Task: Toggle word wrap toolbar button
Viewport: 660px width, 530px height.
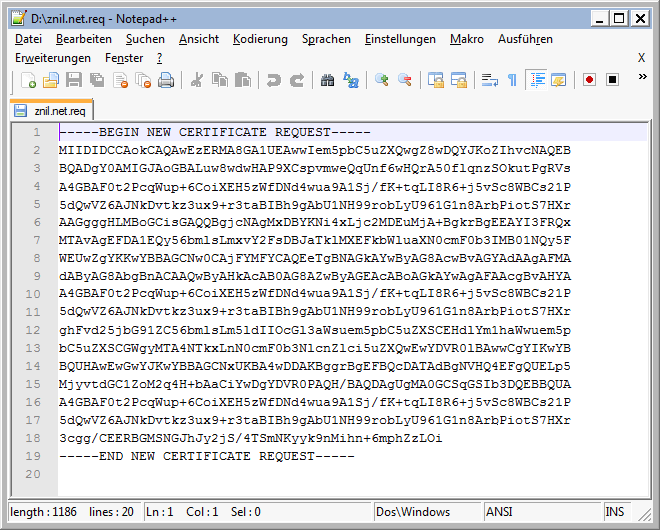Action: [x=489, y=80]
